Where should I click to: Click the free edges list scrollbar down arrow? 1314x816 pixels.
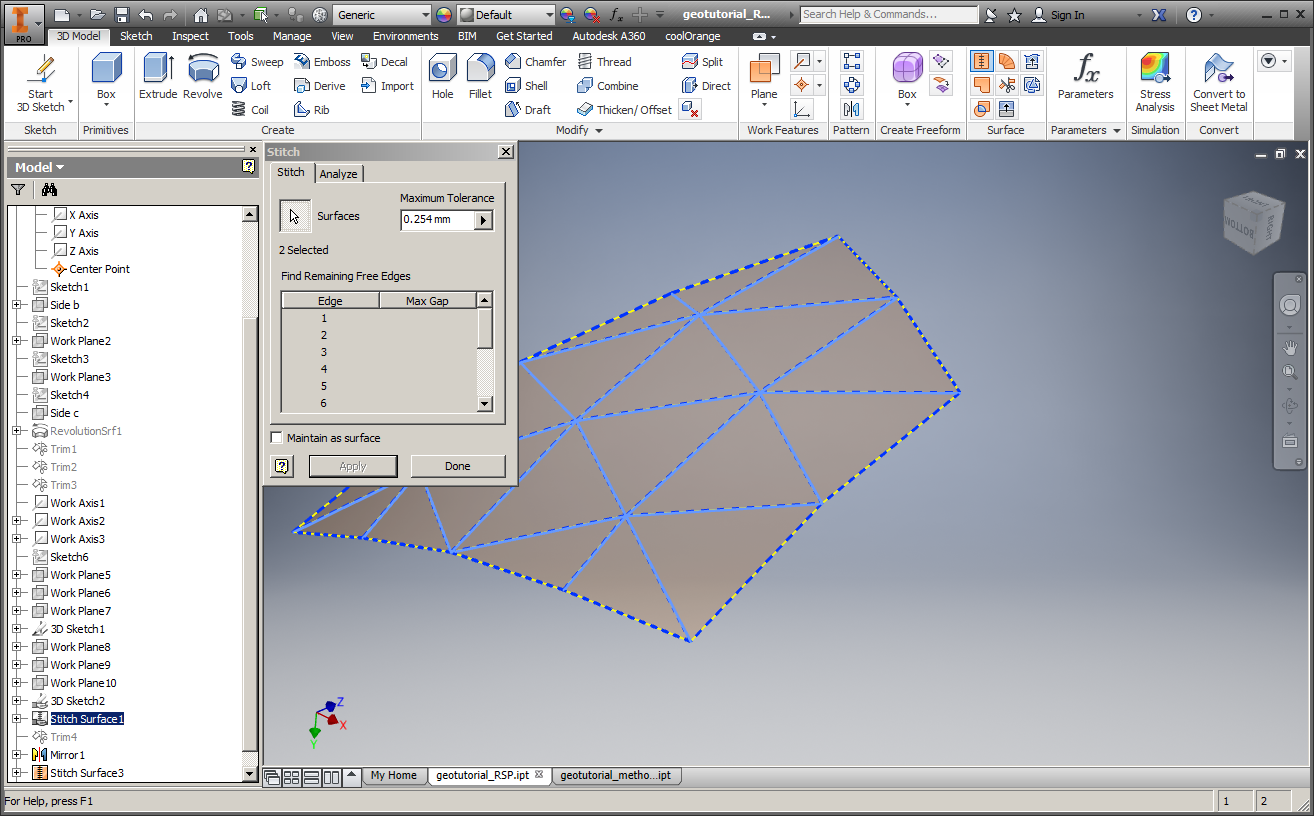point(485,404)
